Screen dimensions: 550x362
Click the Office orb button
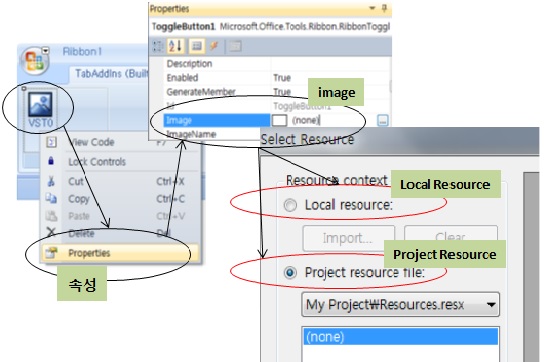tap(34, 60)
